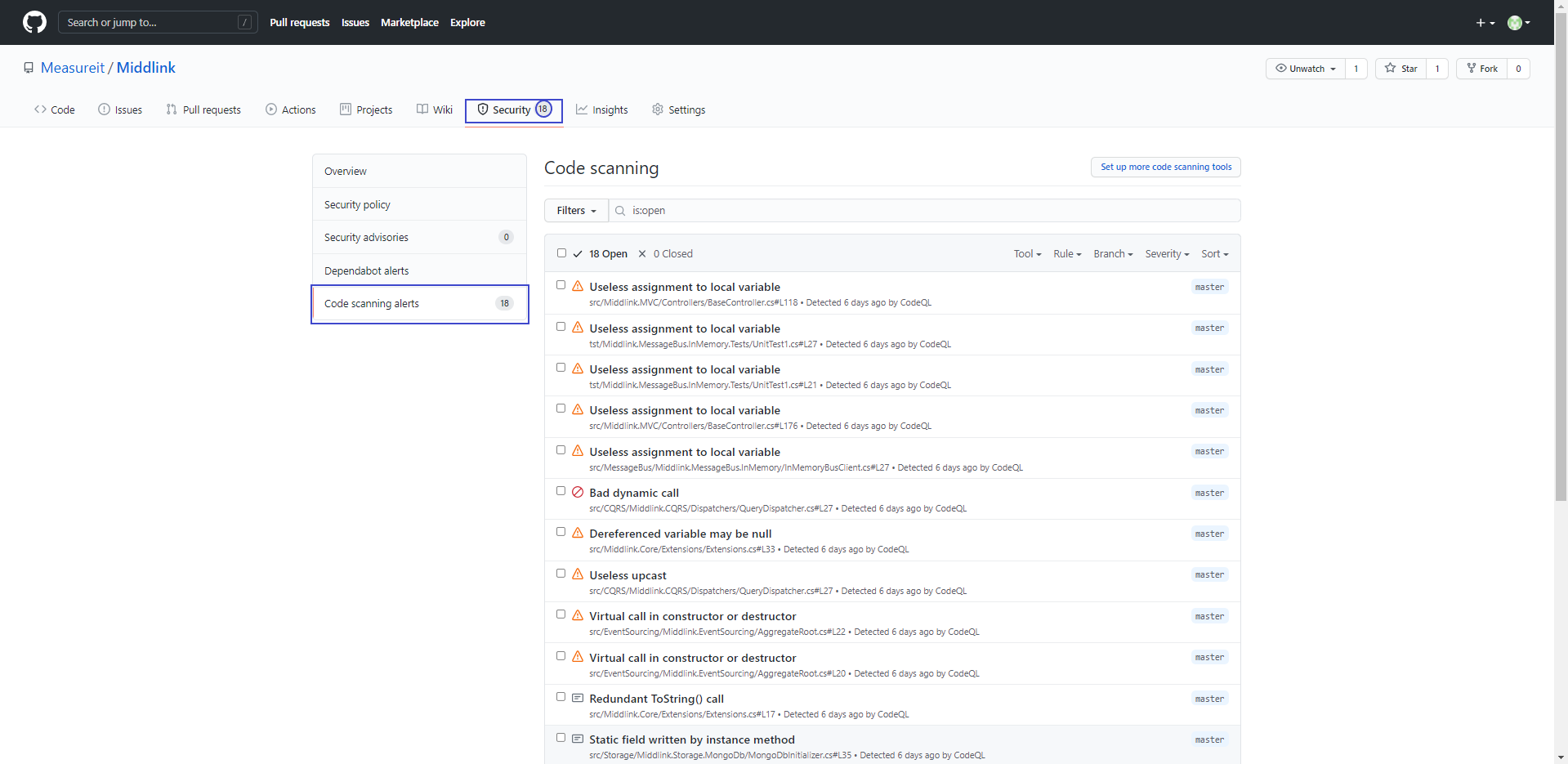Check the Static field written checkbox

(x=561, y=738)
